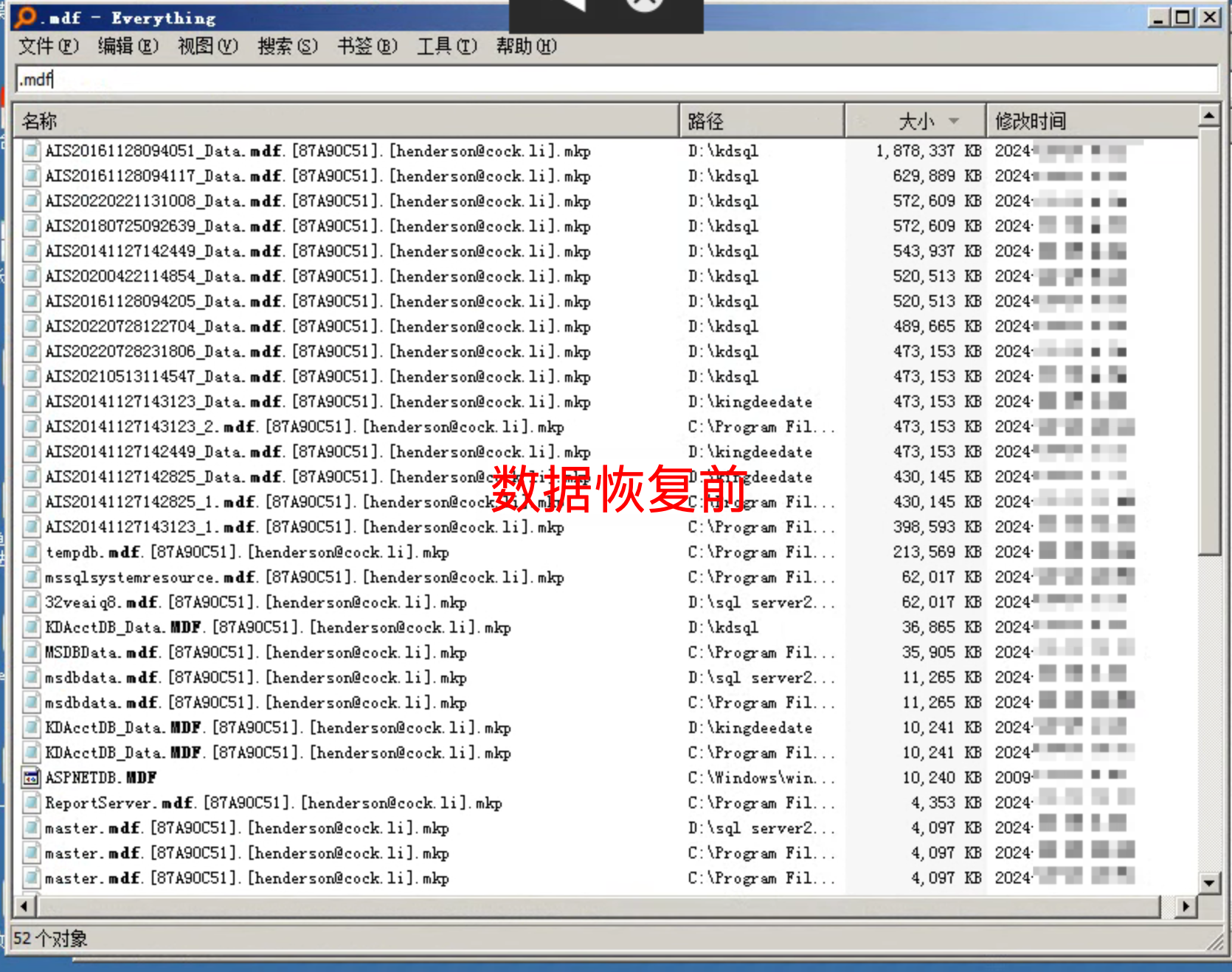1232x972 pixels.
Task: Open the 编辑(E) menu
Action: [128, 46]
